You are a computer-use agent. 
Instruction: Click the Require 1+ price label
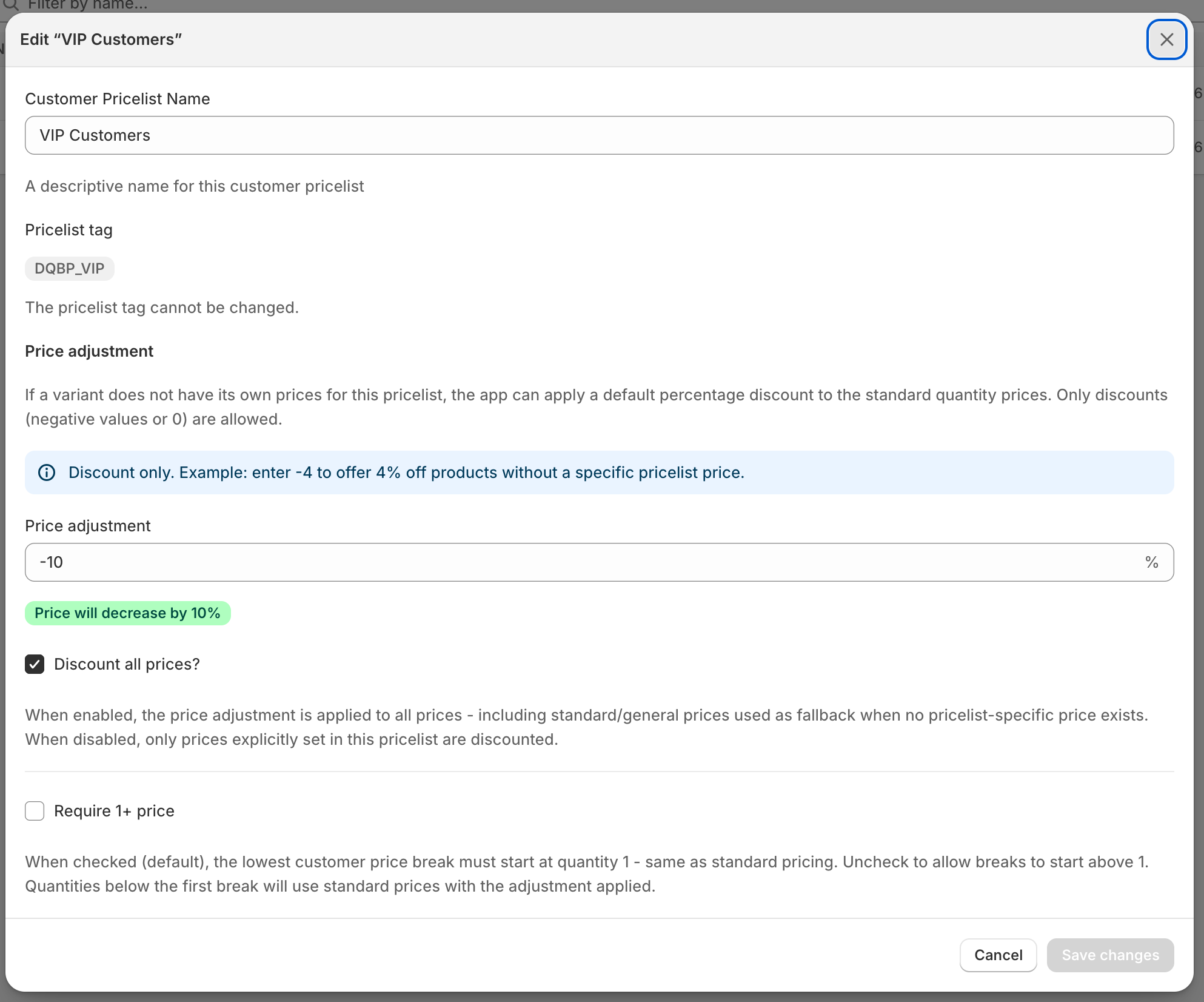coord(114,811)
